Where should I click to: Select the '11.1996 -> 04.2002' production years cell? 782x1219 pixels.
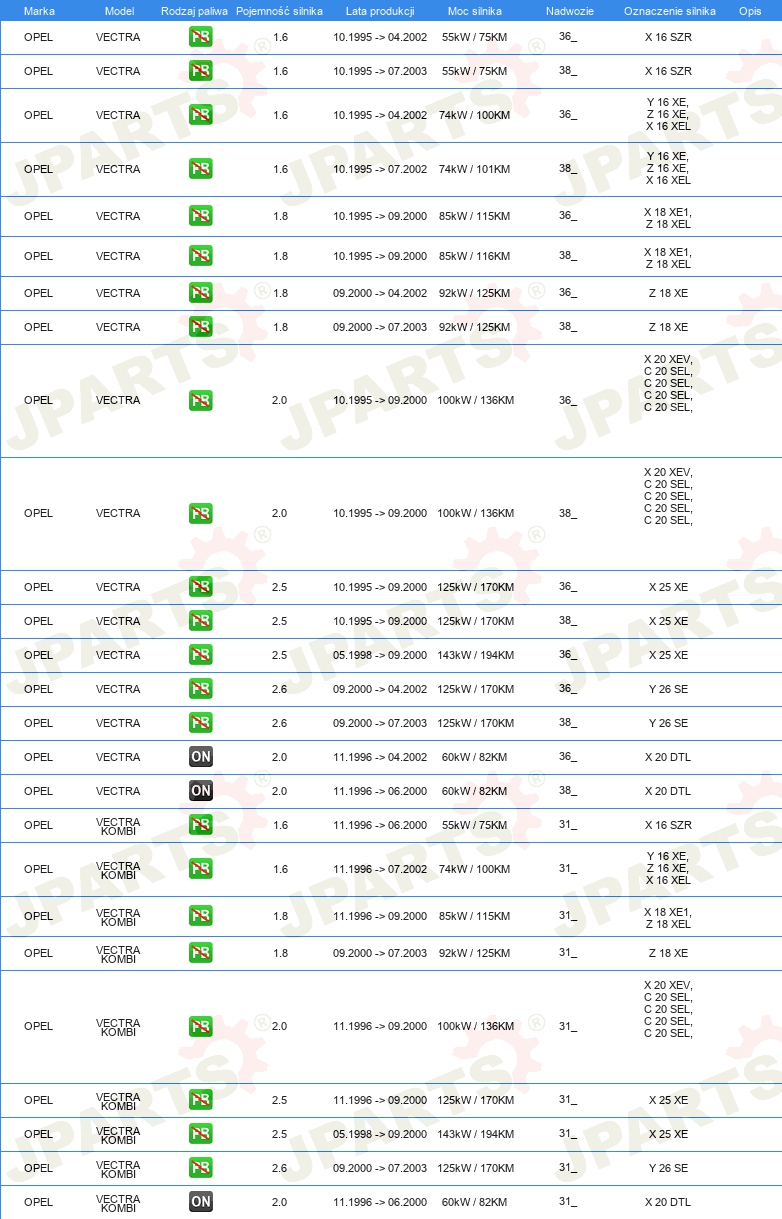point(380,758)
